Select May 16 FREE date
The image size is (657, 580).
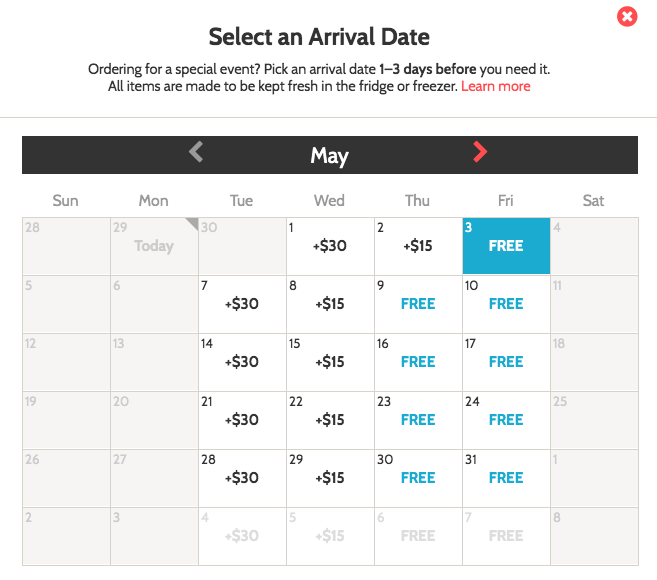tap(418, 362)
